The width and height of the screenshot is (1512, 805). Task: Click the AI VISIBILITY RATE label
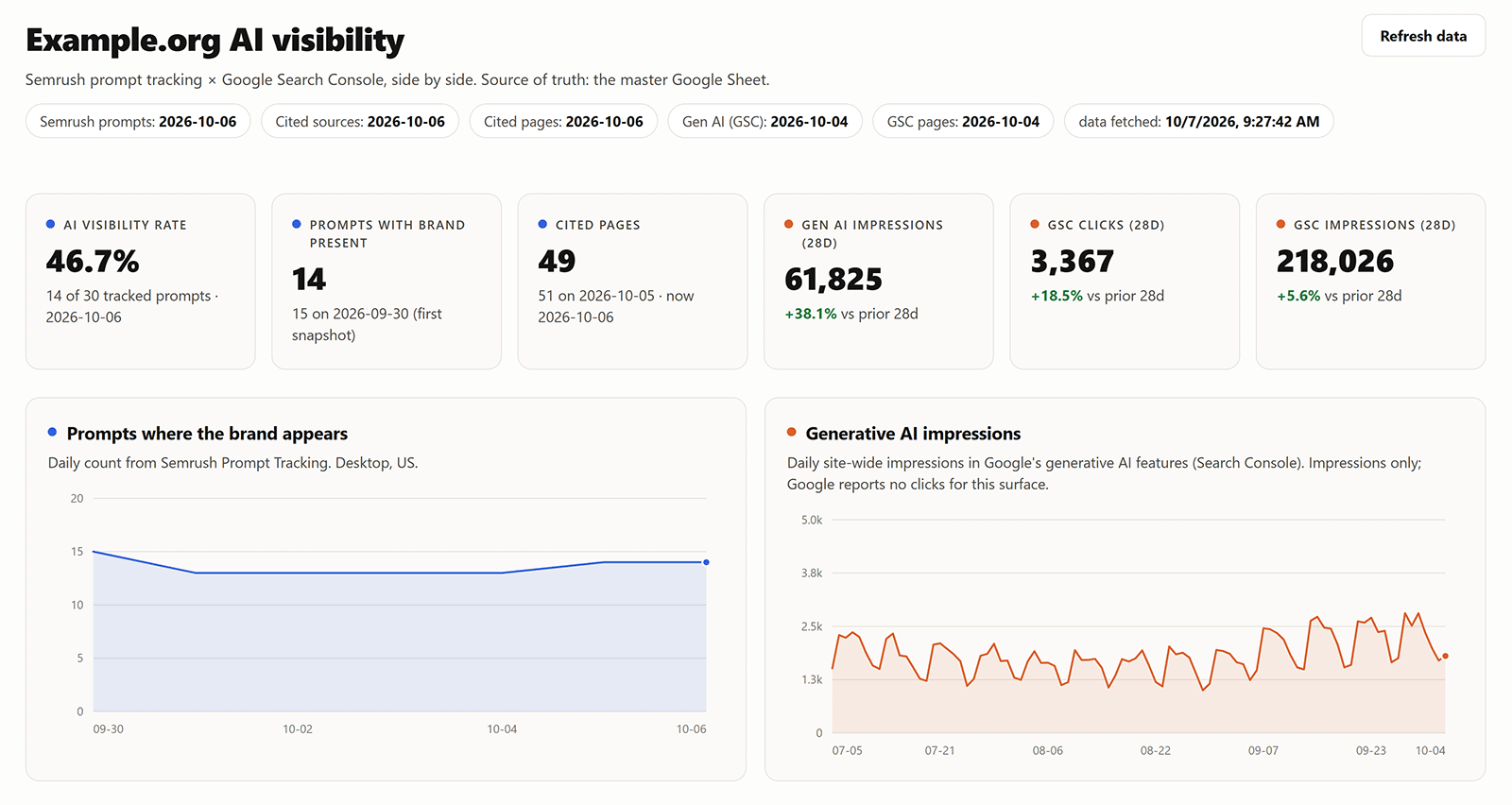point(125,225)
